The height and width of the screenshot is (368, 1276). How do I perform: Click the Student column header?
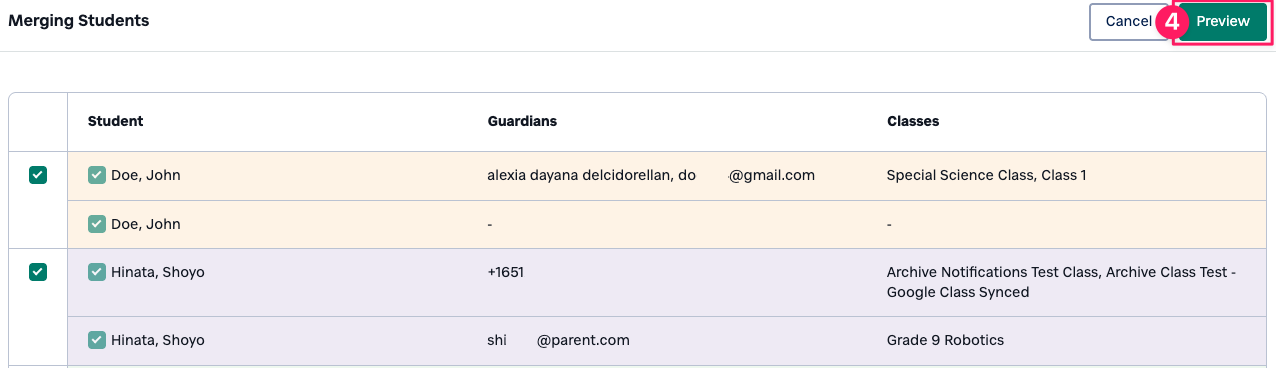tap(116, 121)
